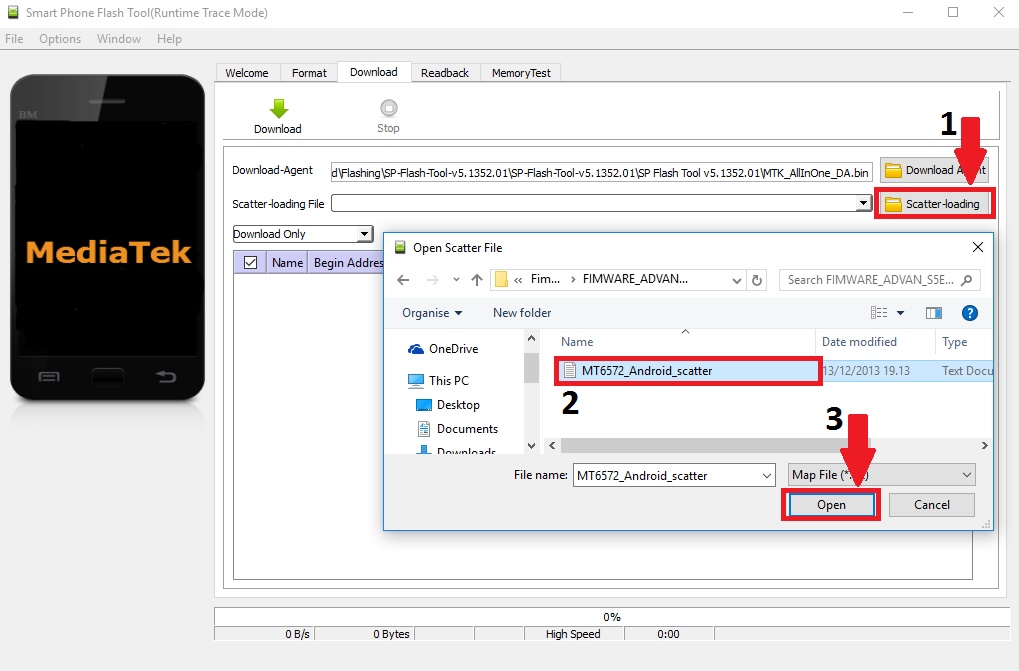
Task: Click the 0 B/s status cell
Action: (264, 634)
